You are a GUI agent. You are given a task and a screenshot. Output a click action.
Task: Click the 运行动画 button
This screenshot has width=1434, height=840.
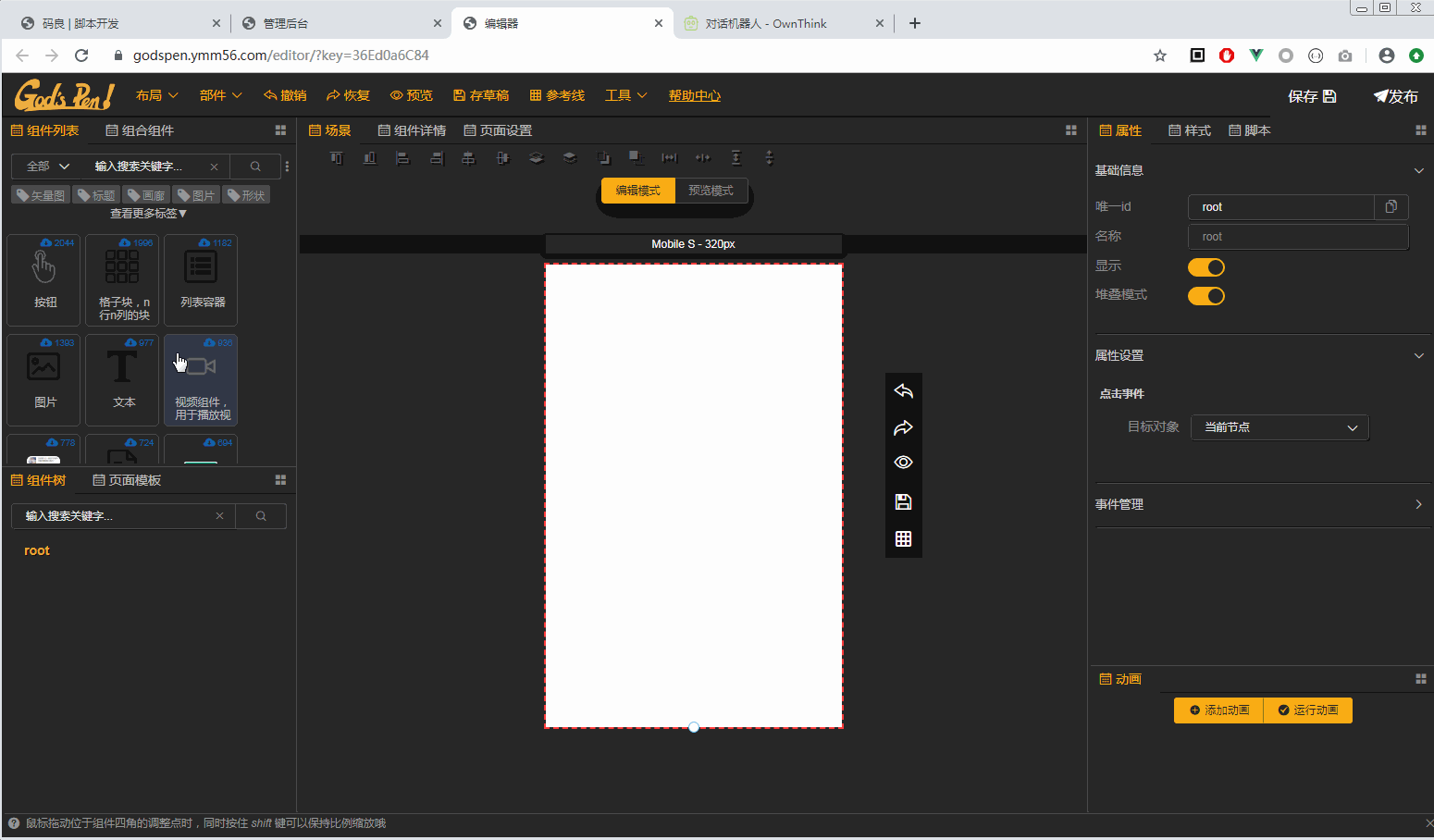point(1308,710)
